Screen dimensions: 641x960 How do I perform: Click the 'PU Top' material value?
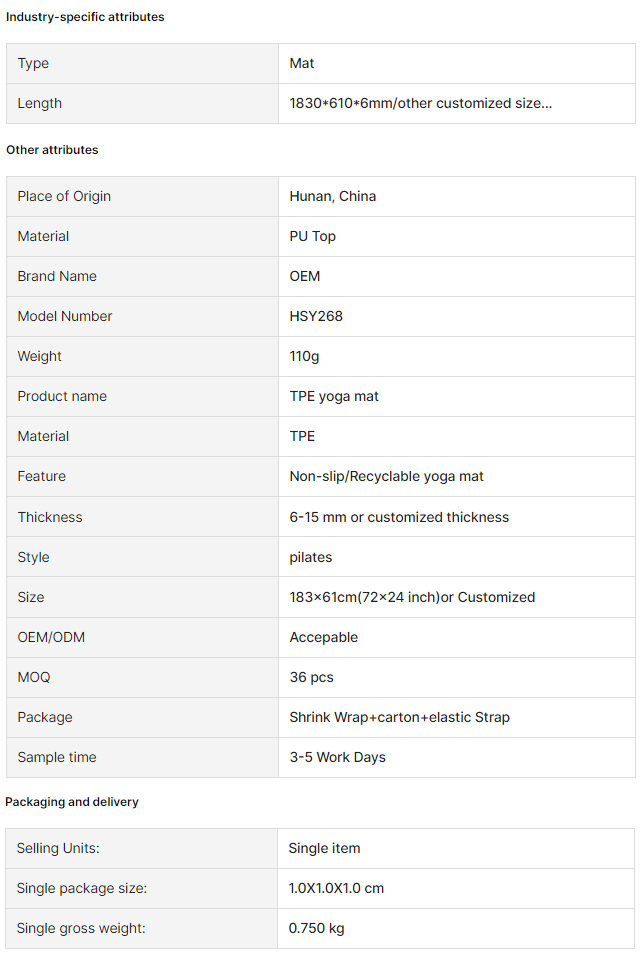pyautogui.click(x=312, y=236)
